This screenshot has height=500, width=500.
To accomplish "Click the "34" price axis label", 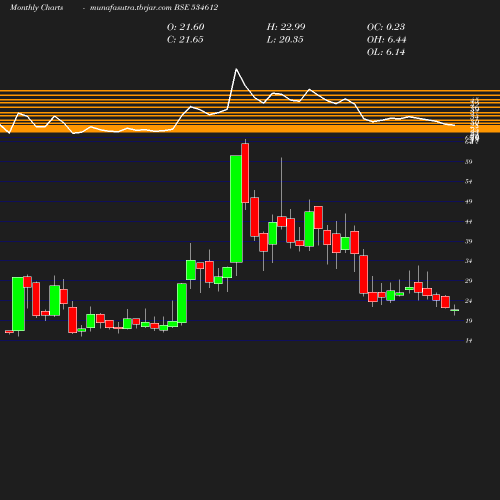I will click(469, 261).
